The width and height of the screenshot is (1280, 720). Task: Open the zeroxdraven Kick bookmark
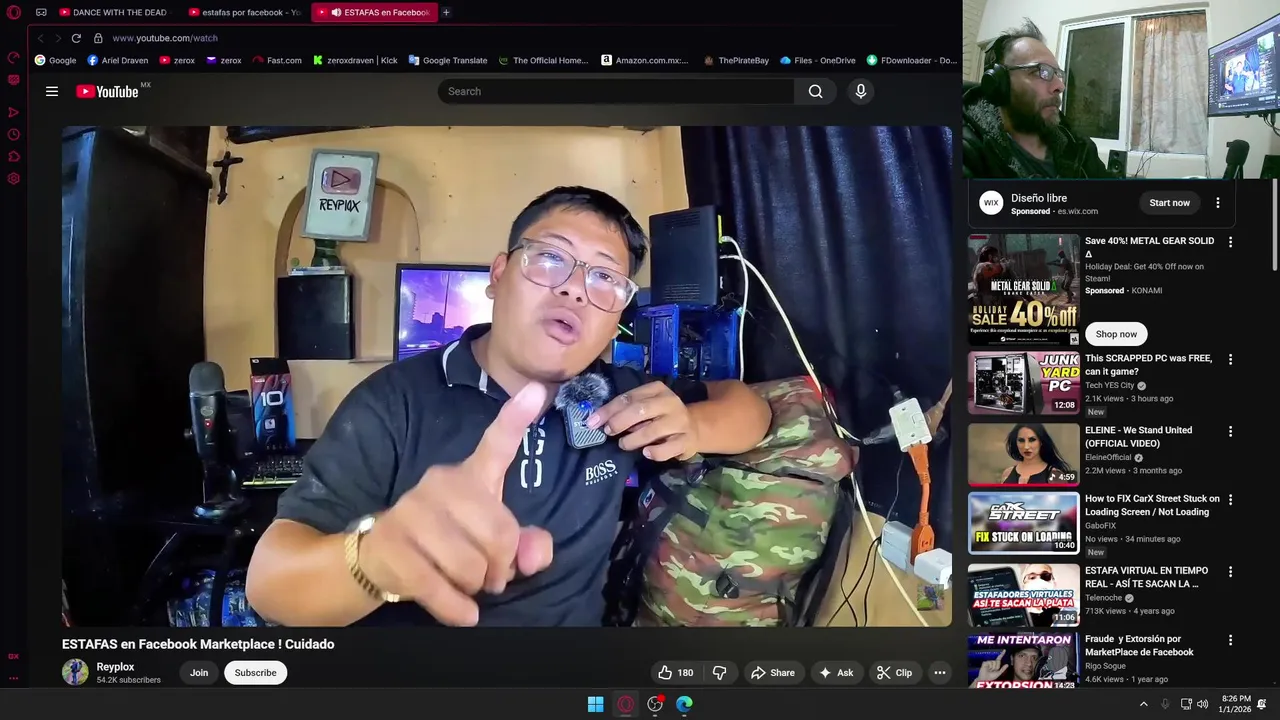(355, 60)
